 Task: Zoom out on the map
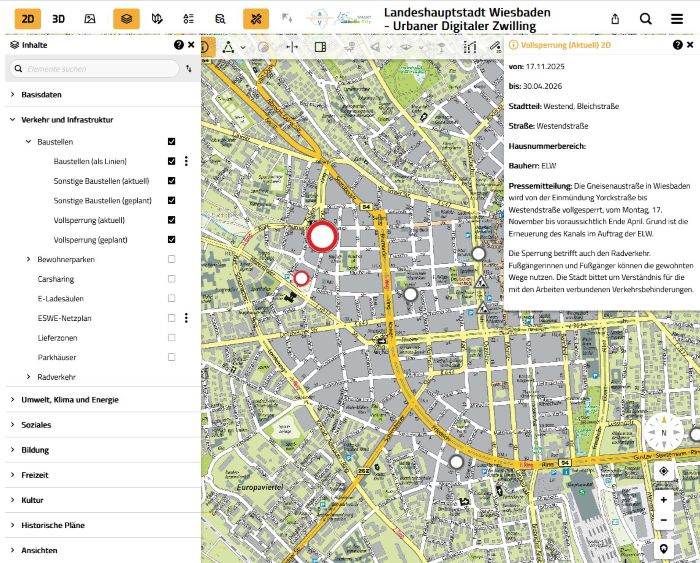[x=663, y=520]
